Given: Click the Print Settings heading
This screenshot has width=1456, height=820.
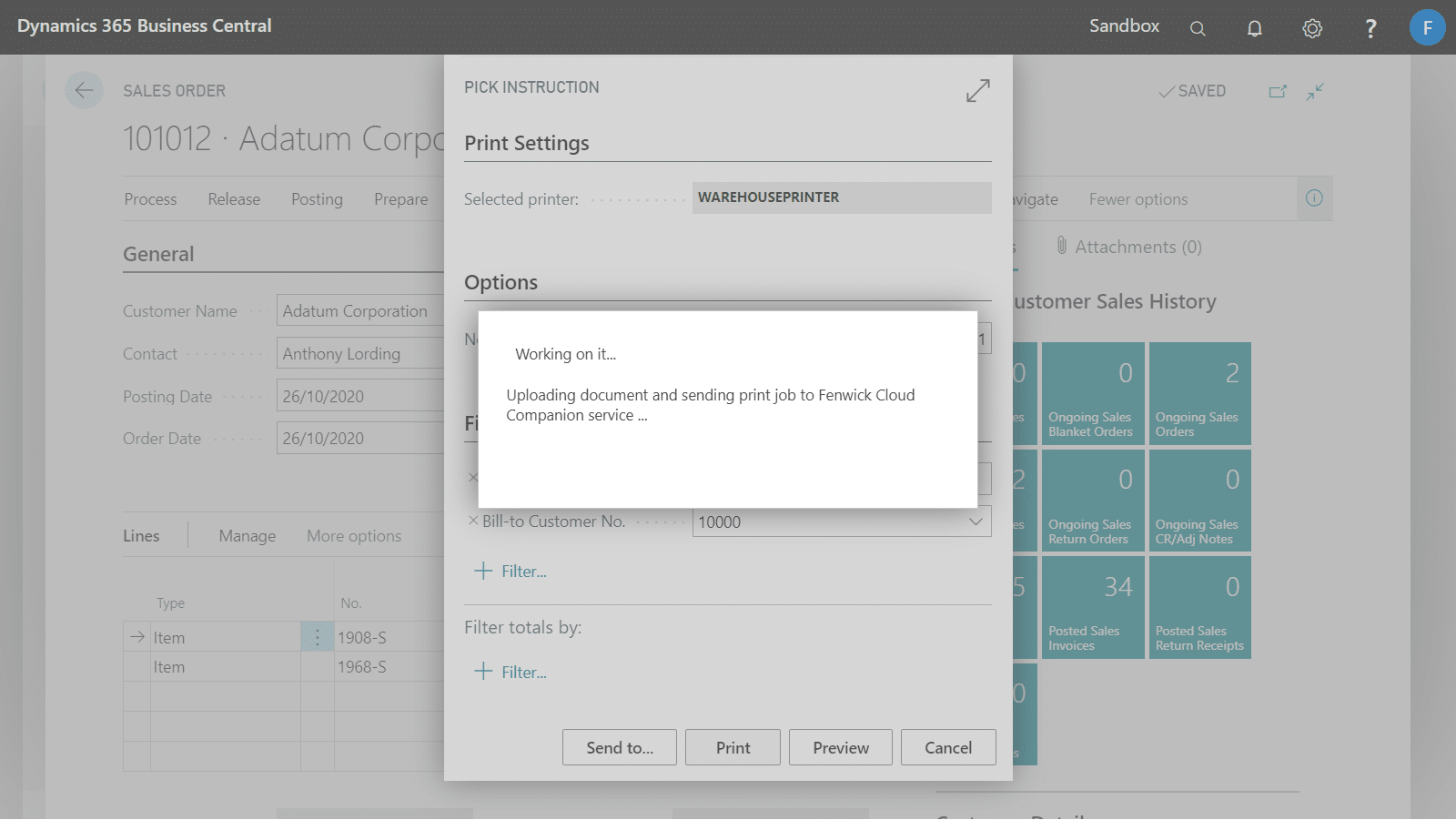Looking at the screenshot, I should pos(527,143).
